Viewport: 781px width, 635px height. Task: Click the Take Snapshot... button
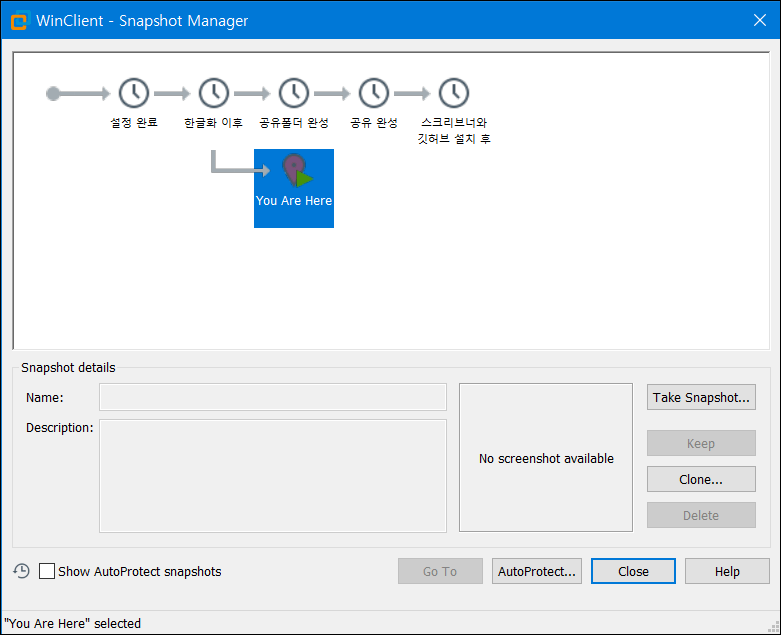pos(701,397)
